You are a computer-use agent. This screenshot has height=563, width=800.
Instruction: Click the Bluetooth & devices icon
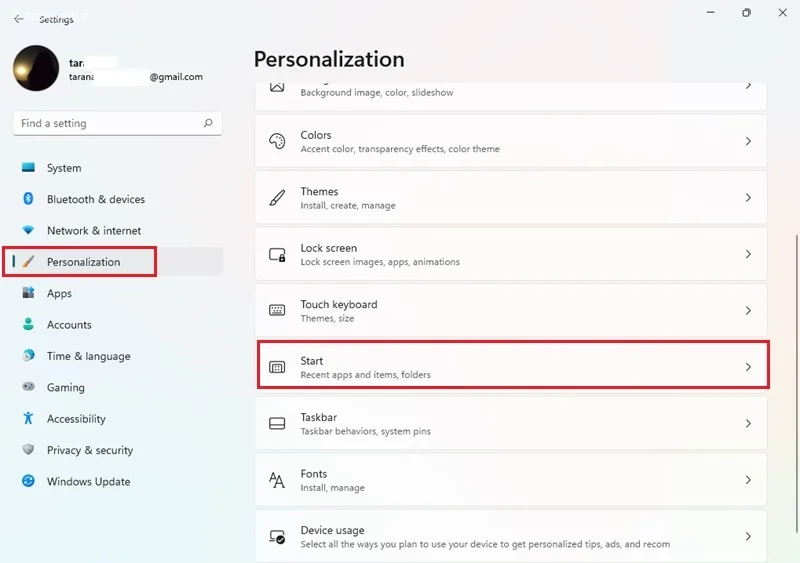28,199
